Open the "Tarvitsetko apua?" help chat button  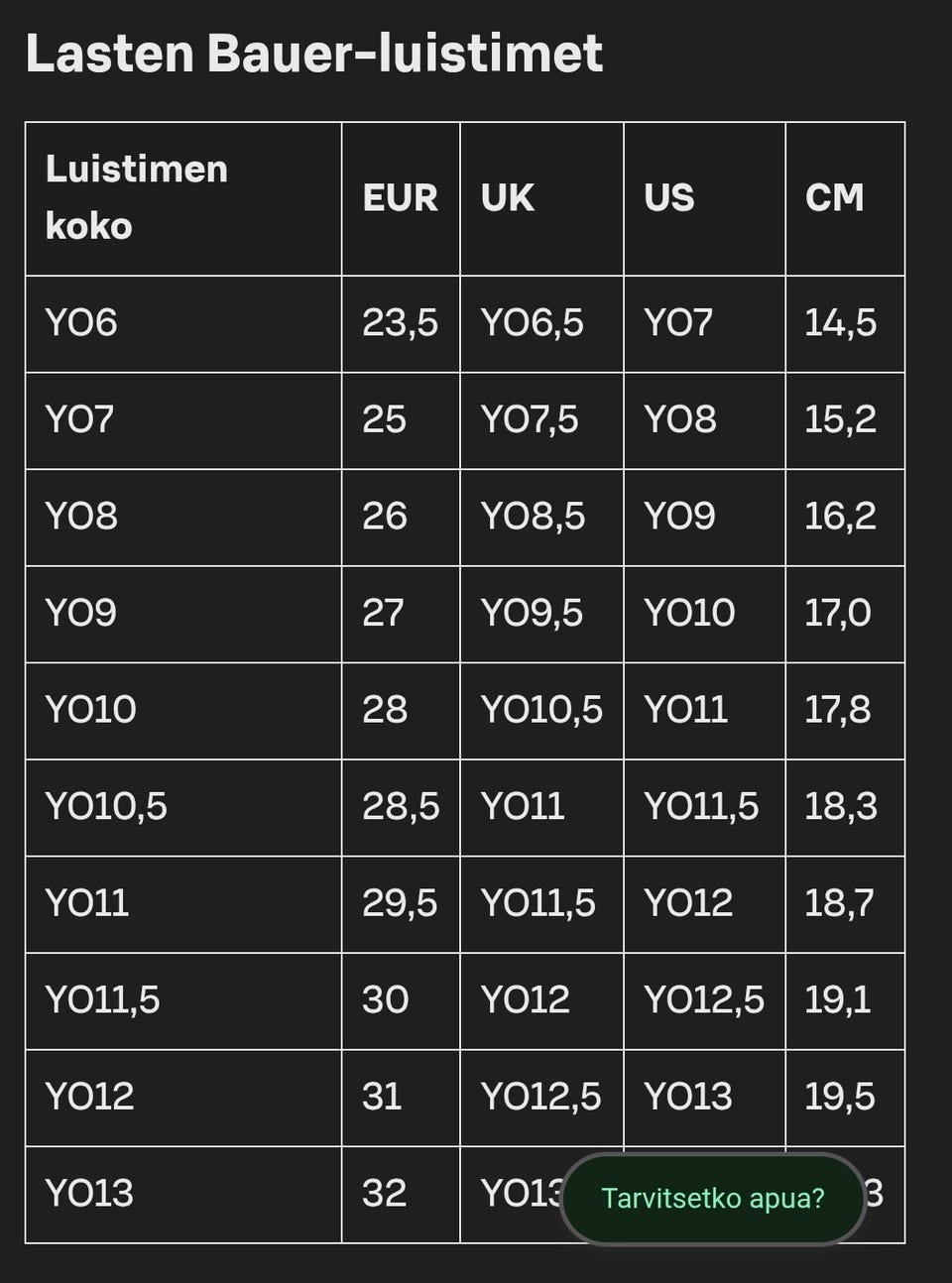coord(712,1199)
